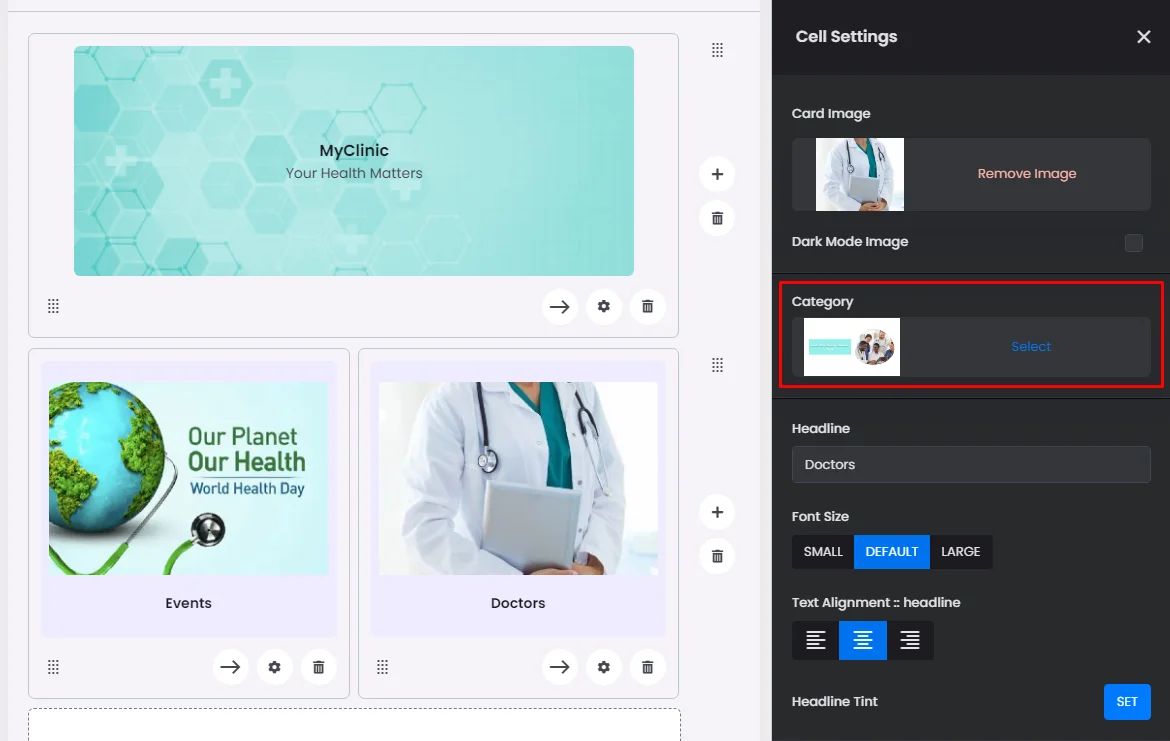Enable the Dark Mode Image checkbox
This screenshot has height=741, width=1170.
click(1133, 243)
